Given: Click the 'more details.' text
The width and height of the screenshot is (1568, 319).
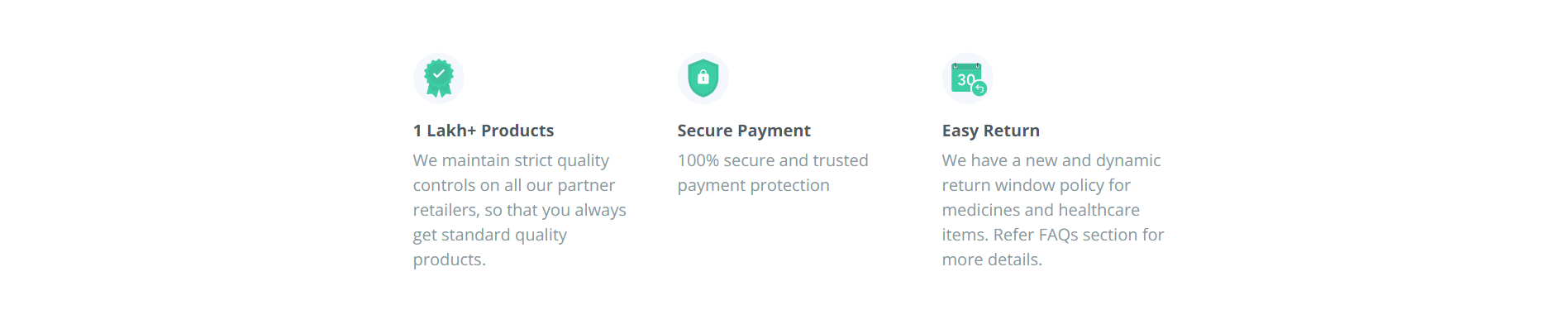Looking at the screenshot, I should coord(992,259).
